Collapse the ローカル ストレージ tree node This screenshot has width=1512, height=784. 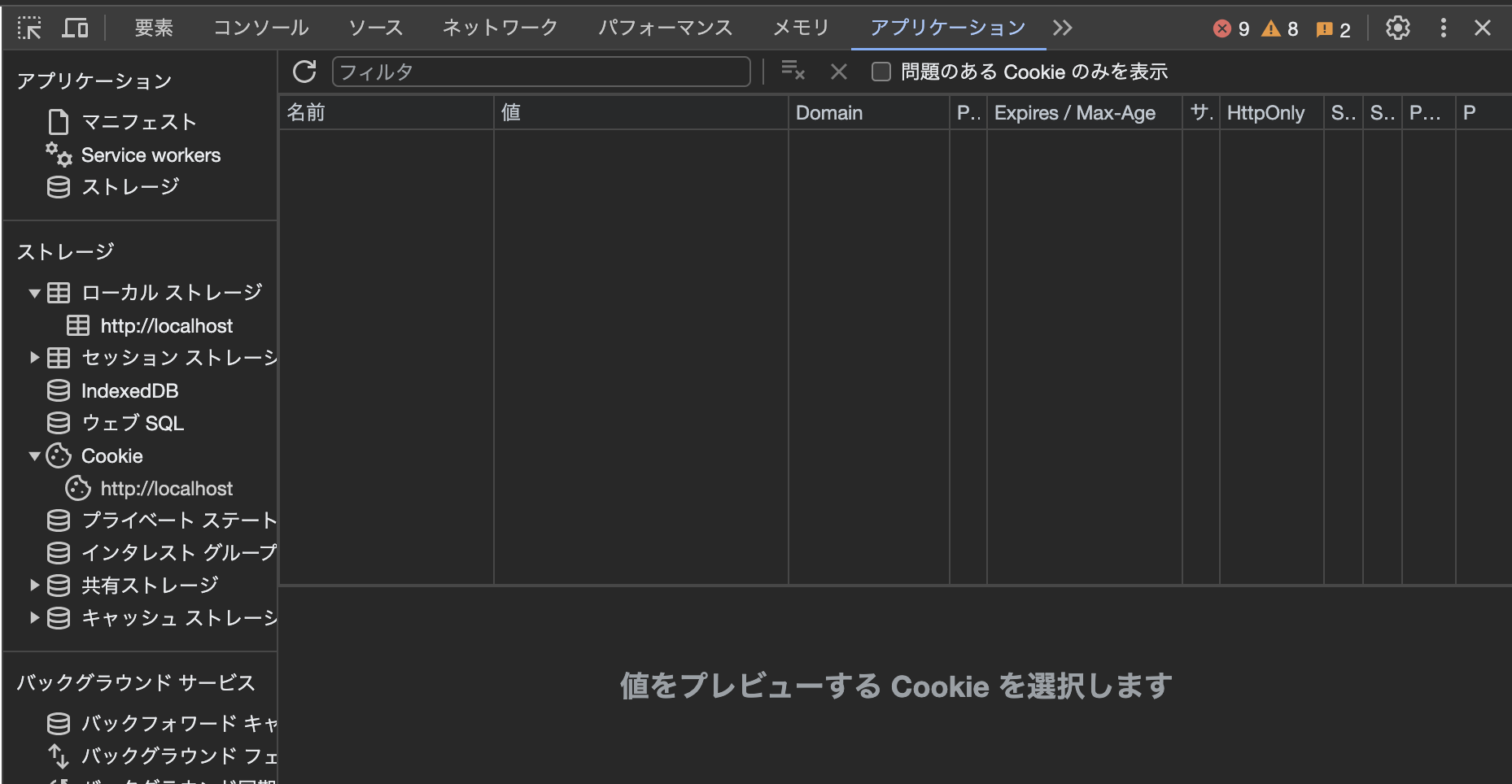click(x=34, y=293)
